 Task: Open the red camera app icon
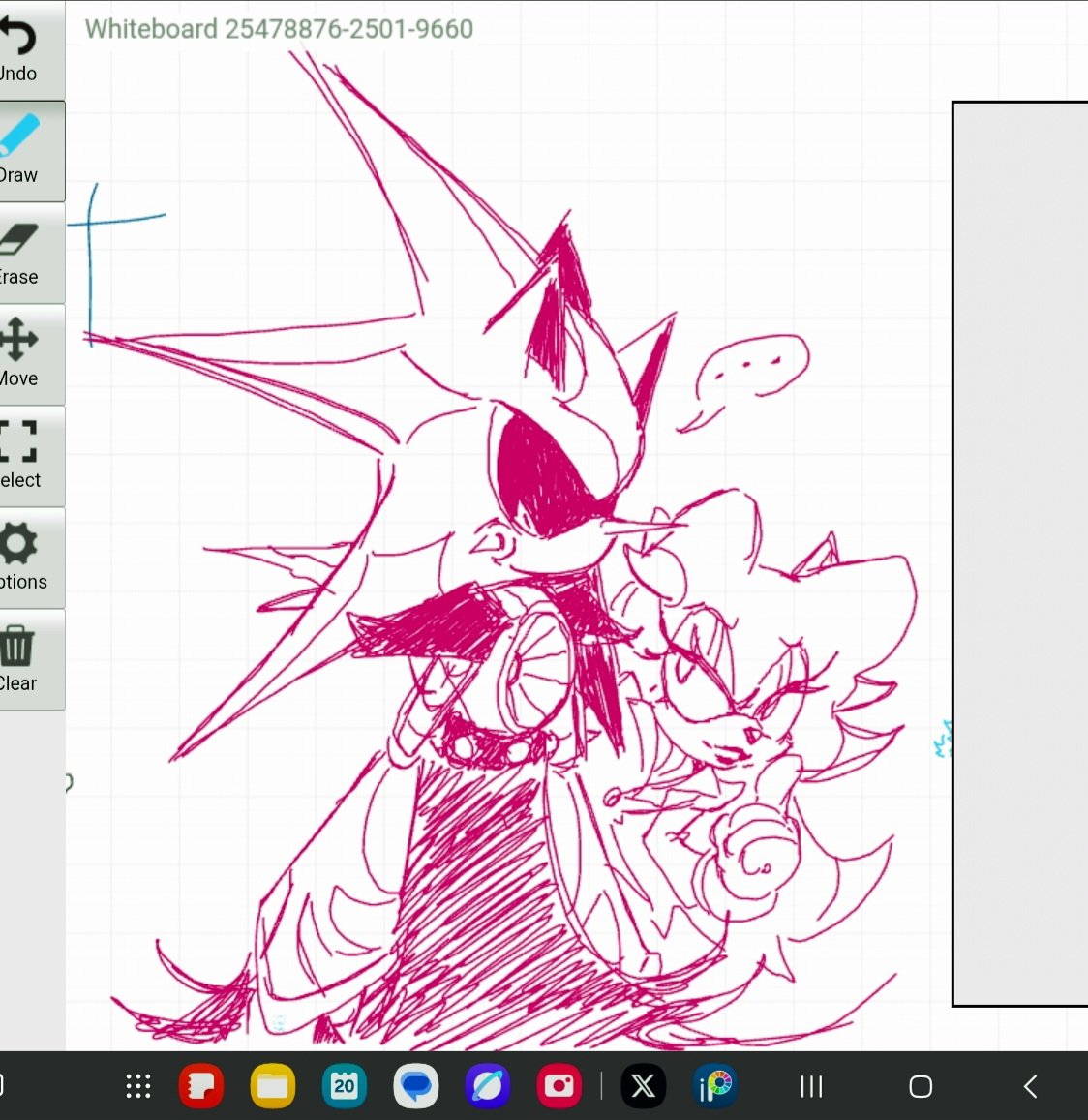tap(559, 1086)
